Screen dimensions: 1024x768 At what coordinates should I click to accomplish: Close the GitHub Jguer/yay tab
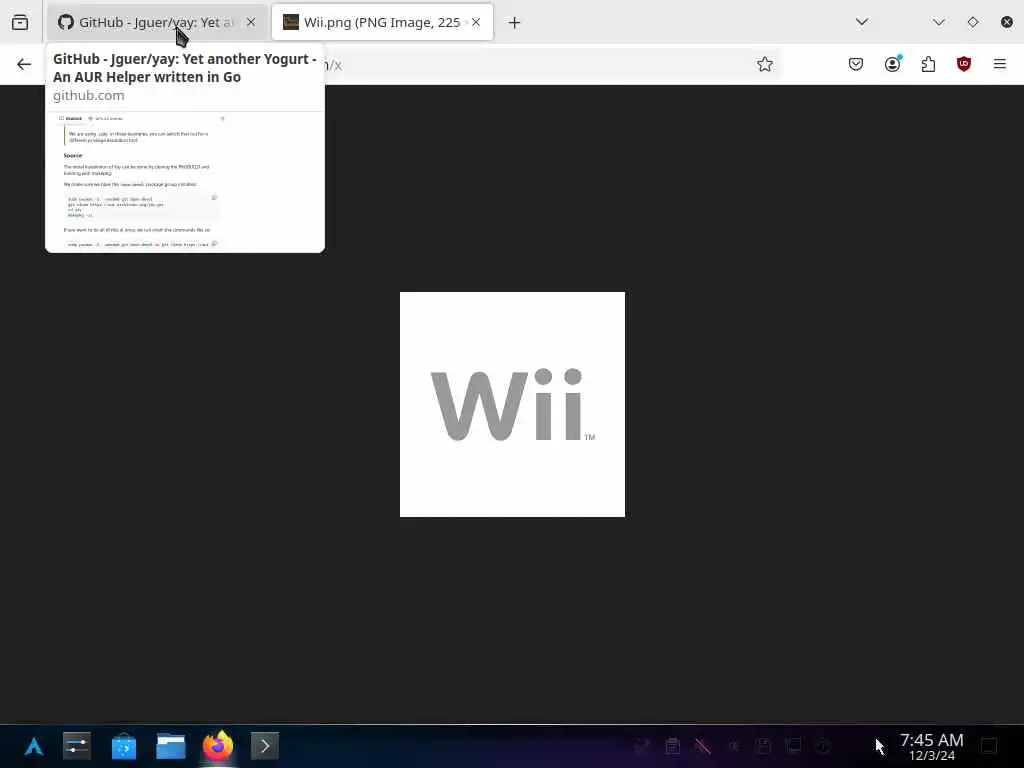pos(251,22)
